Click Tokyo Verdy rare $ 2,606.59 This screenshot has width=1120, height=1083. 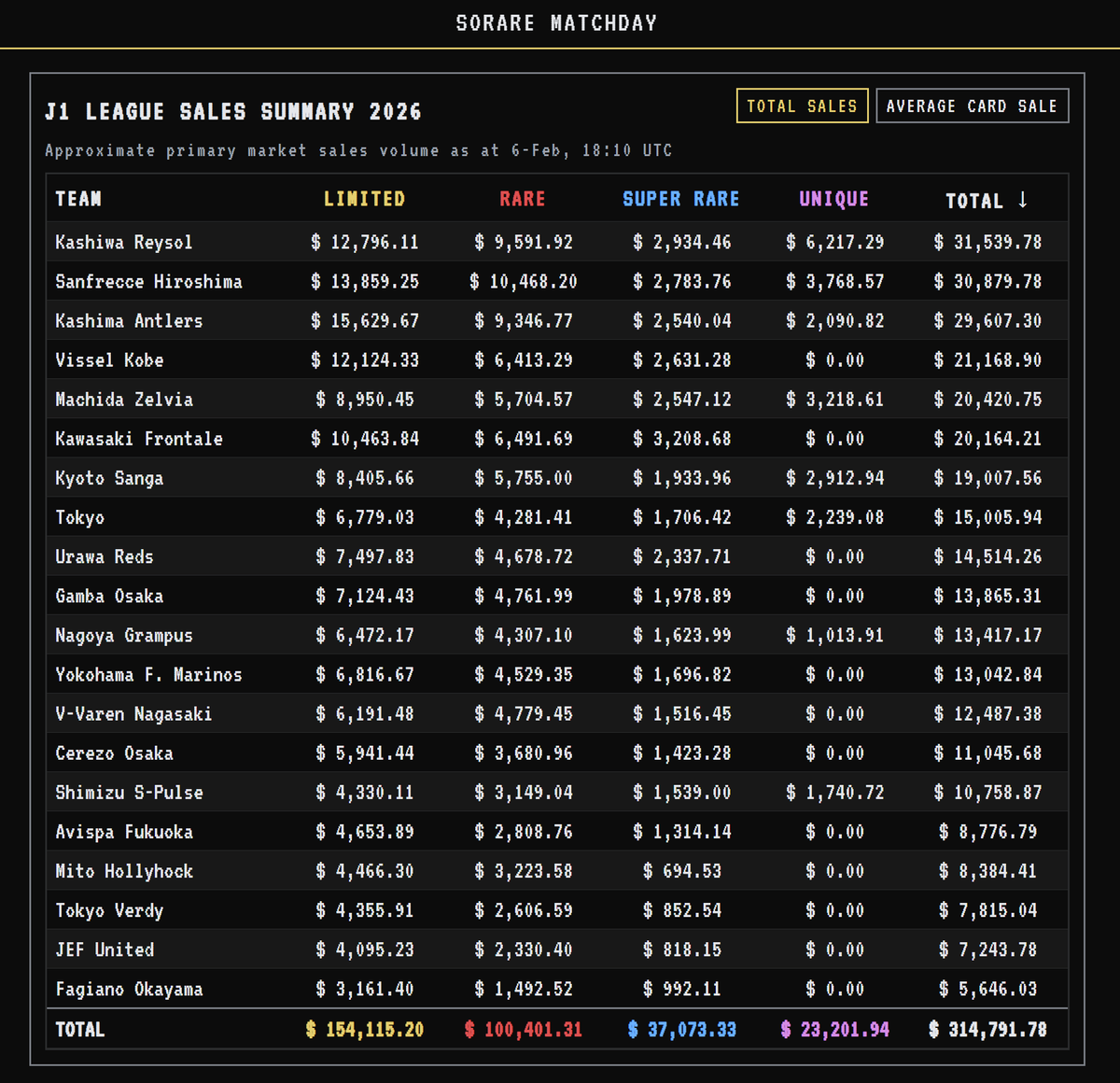(x=523, y=909)
